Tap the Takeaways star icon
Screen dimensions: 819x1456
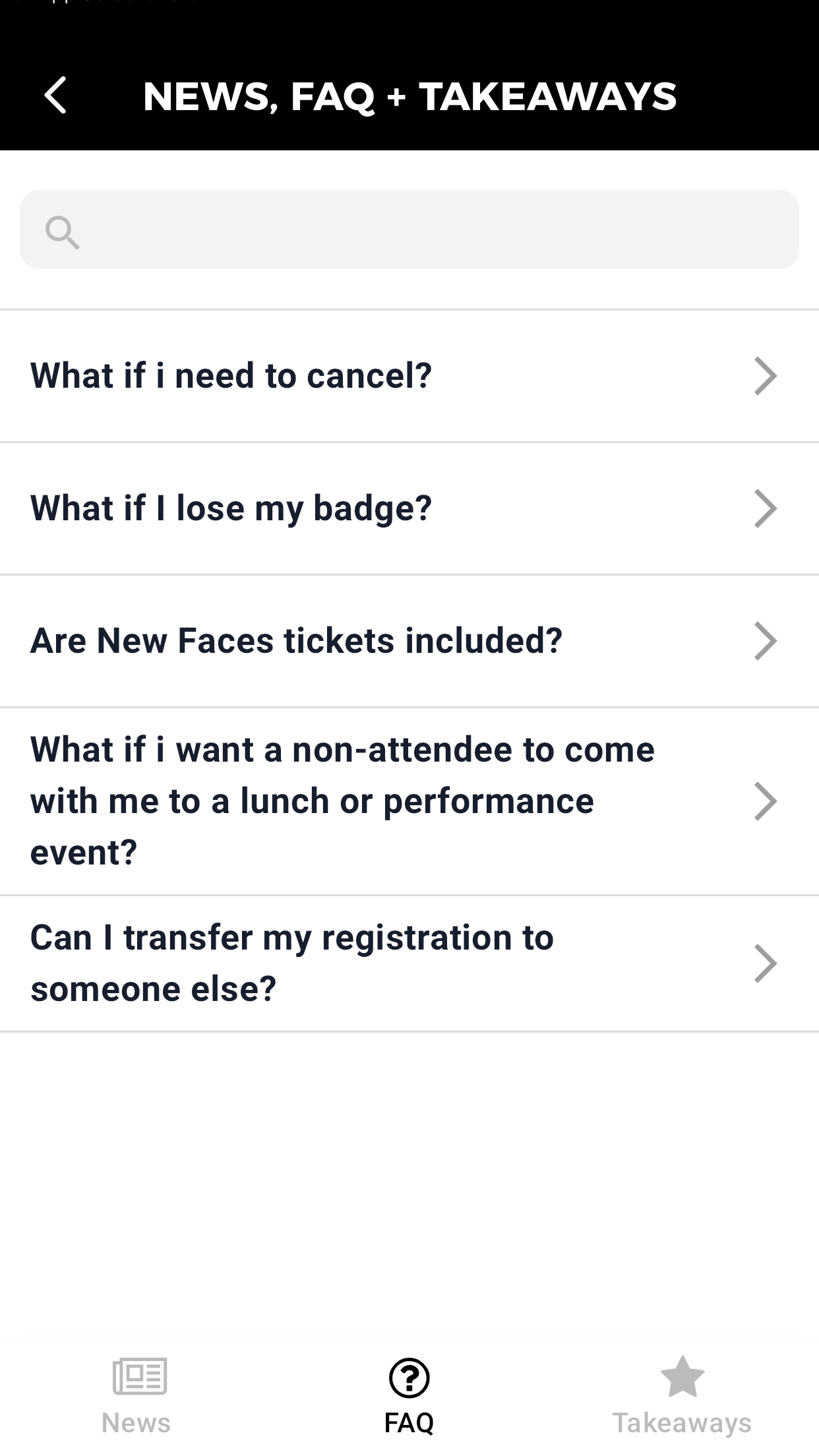pyautogui.click(x=682, y=1376)
